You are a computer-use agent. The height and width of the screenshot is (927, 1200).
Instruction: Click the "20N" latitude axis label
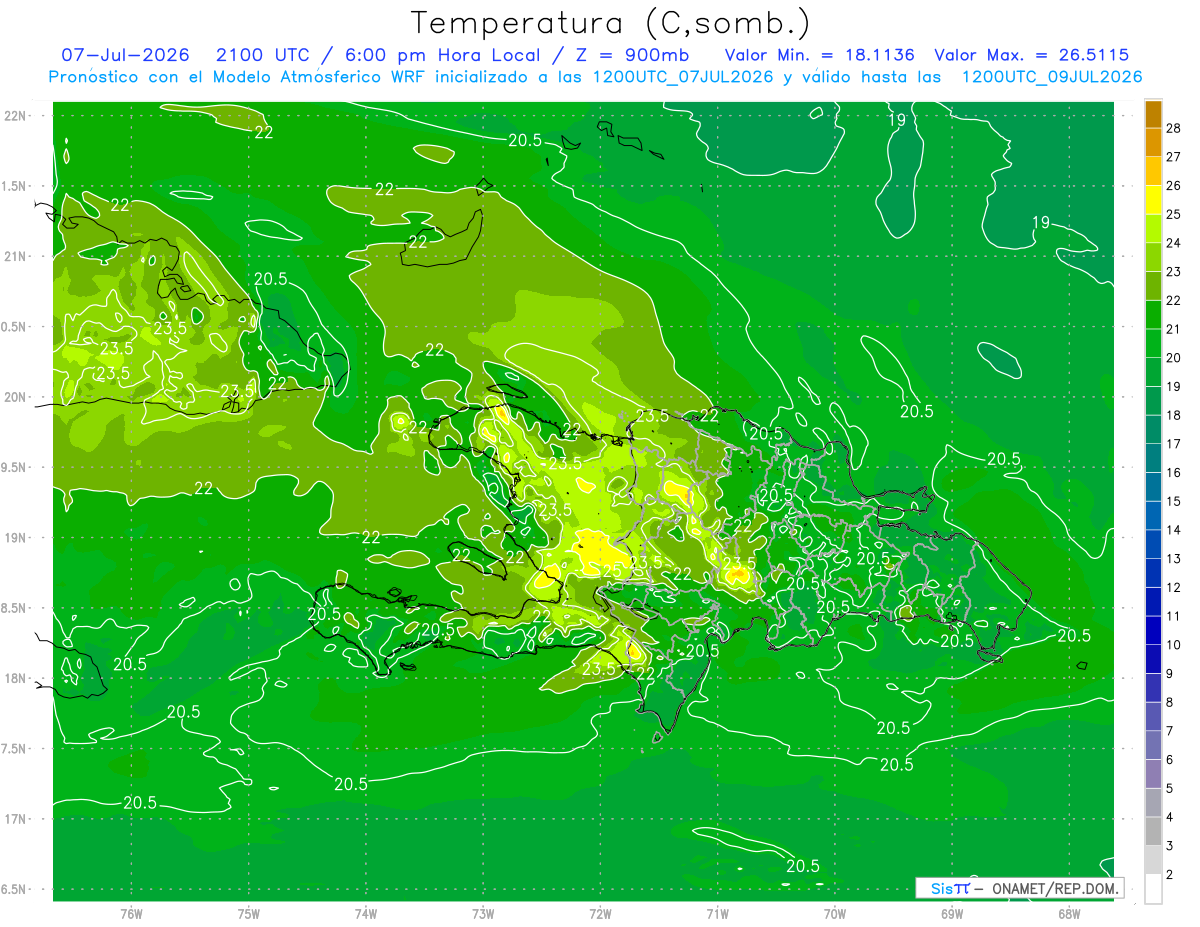coord(15,397)
